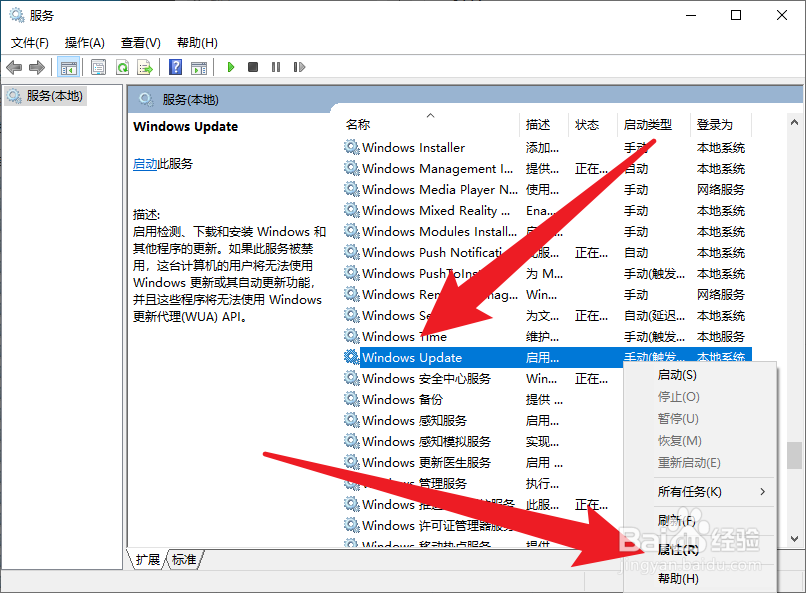The width and height of the screenshot is (806, 593).
Task: Minimize the 服务 window
Action: coord(691,15)
